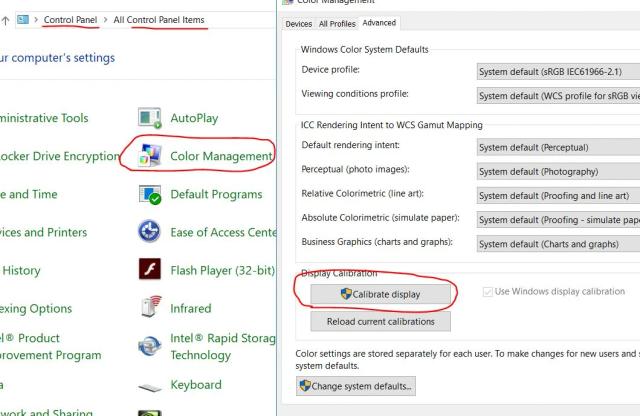Click Reload current calibrations button
The image size is (640, 416).
380,322
